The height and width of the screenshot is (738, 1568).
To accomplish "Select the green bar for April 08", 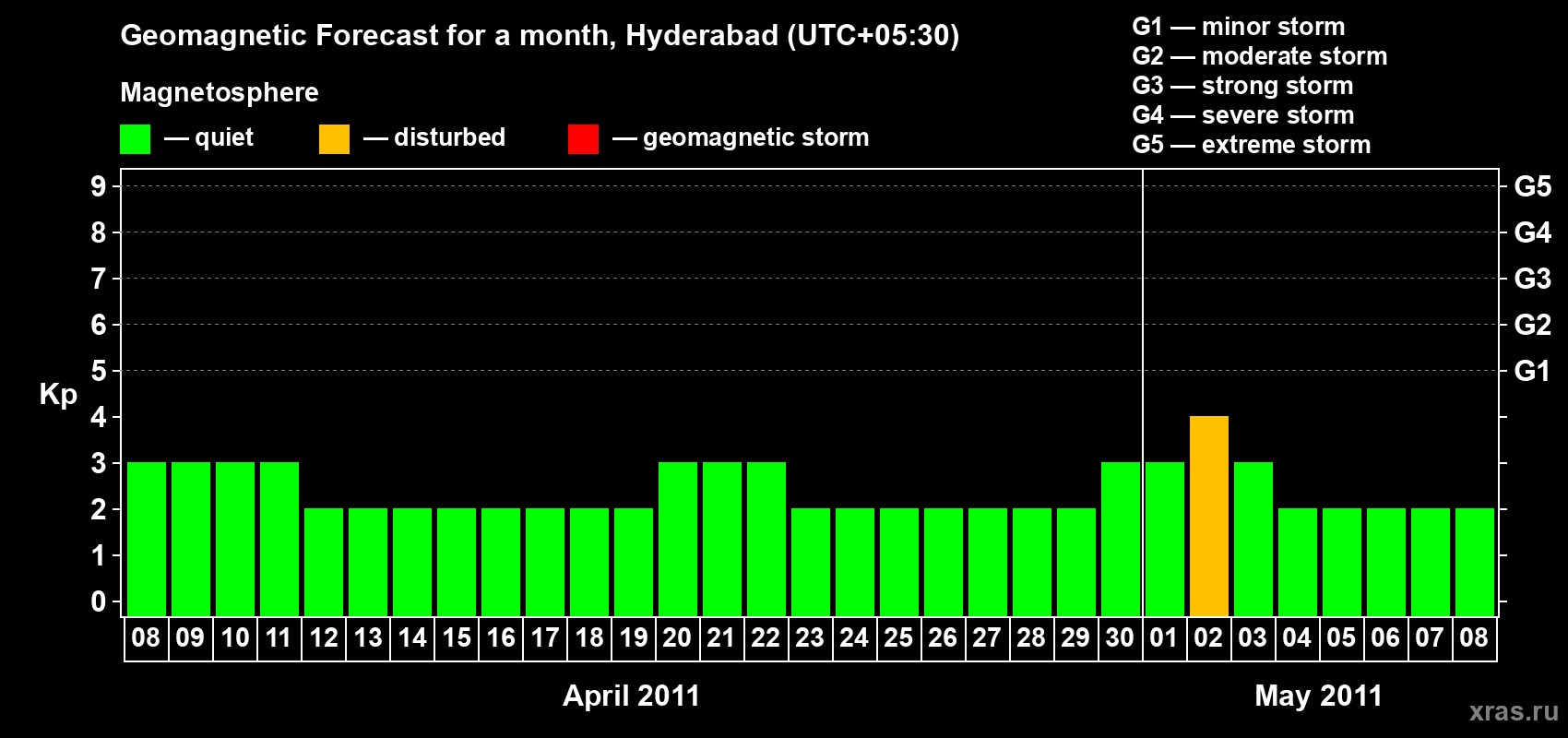I will click(x=147, y=540).
